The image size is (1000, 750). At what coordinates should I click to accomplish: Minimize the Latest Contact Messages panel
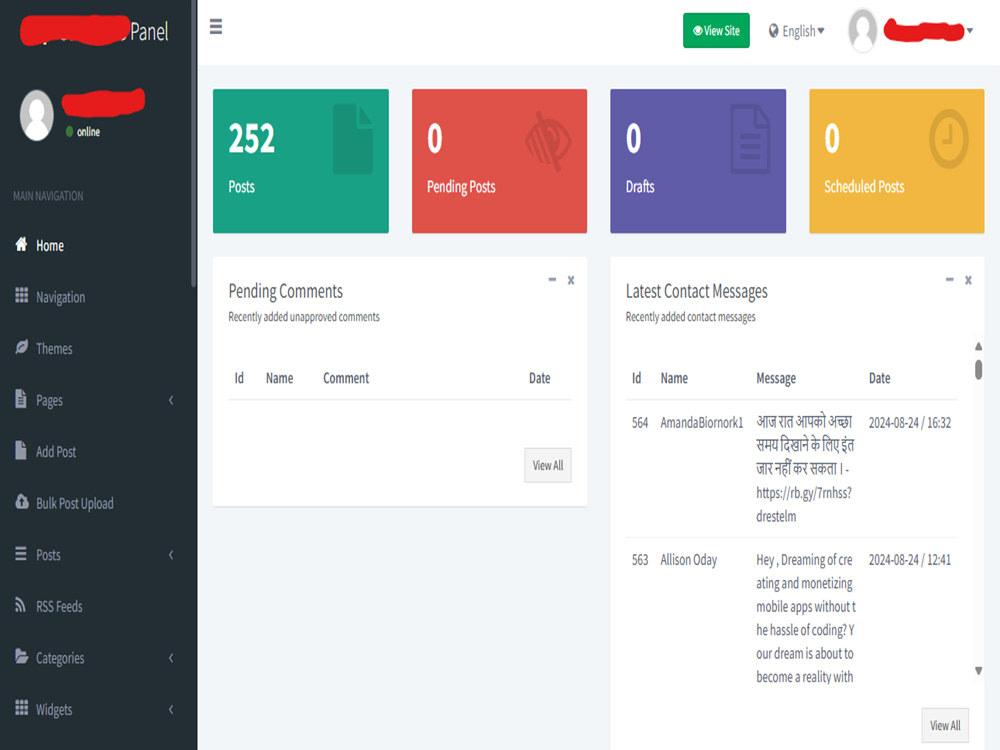(950, 279)
